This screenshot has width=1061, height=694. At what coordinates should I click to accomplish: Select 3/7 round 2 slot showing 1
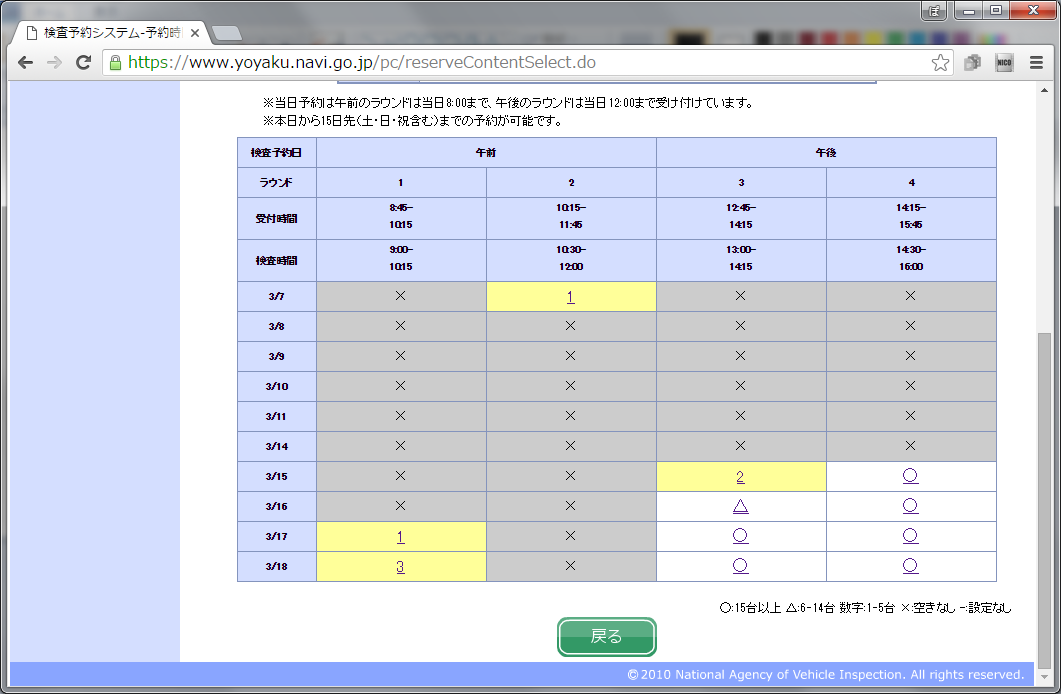tap(570, 297)
